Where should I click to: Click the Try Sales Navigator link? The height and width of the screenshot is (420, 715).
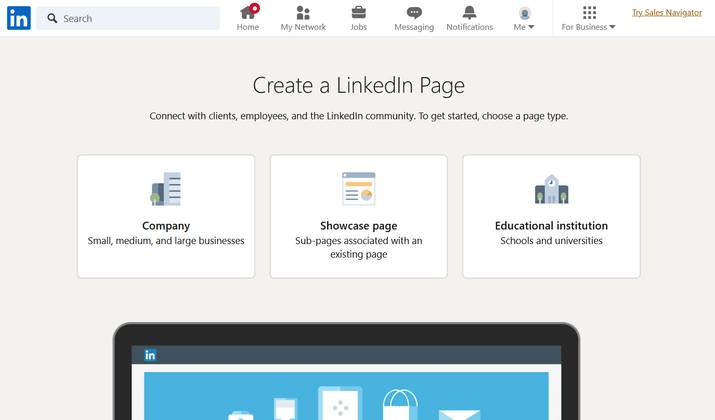click(x=667, y=13)
